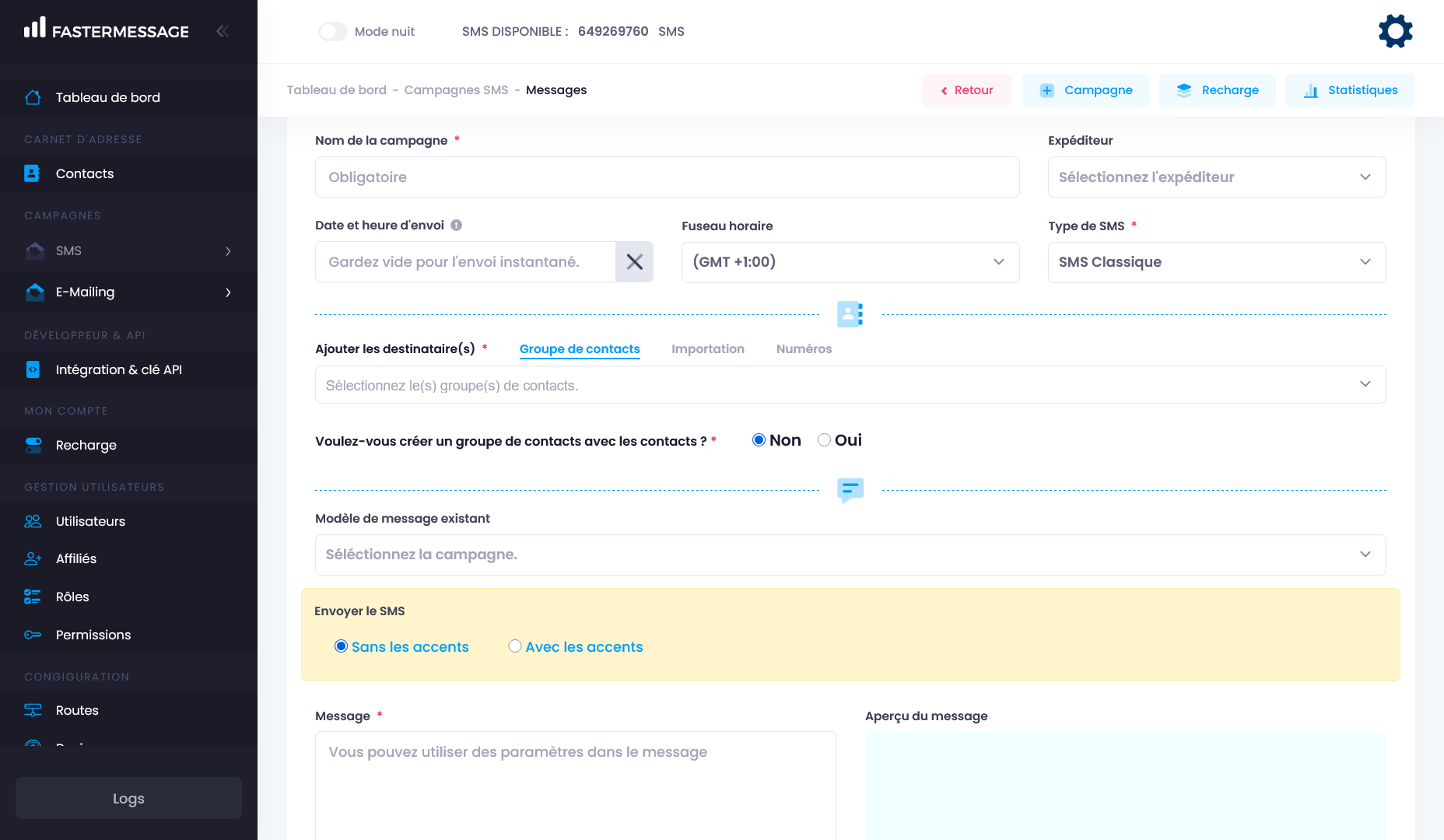Expand the Type de SMS dropdown

click(1216, 262)
